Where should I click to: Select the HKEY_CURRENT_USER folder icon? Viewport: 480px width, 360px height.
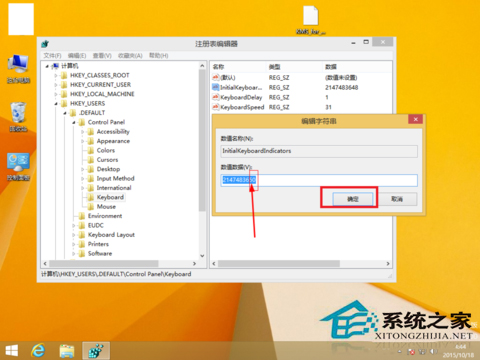point(64,85)
